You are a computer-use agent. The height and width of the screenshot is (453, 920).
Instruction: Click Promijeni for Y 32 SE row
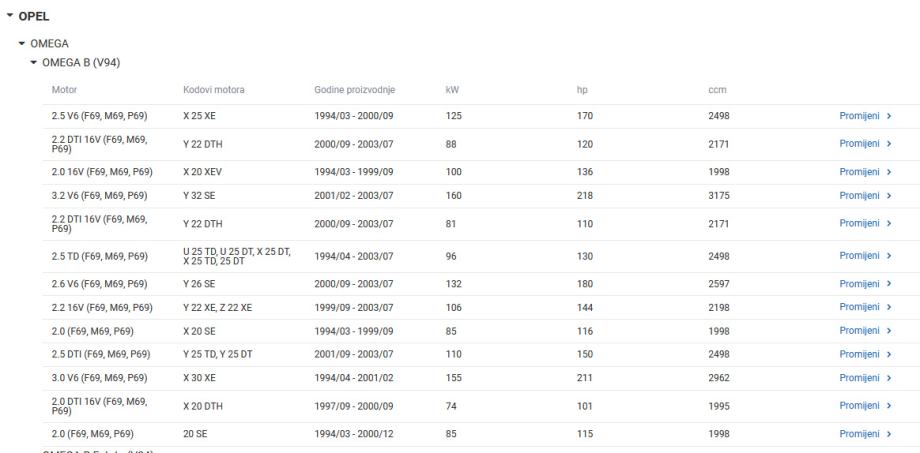coord(865,195)
